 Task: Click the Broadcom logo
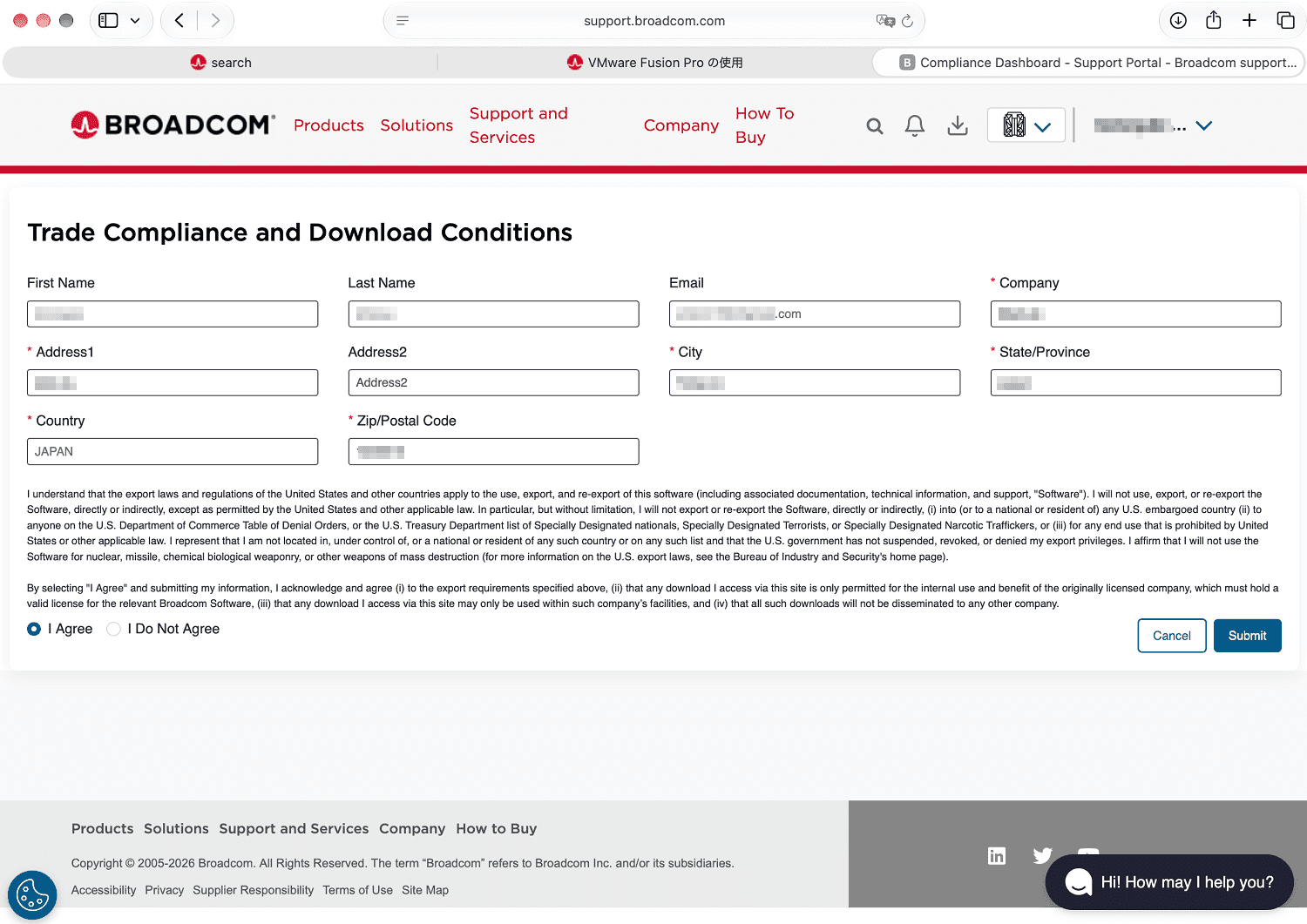click(173, 125)
